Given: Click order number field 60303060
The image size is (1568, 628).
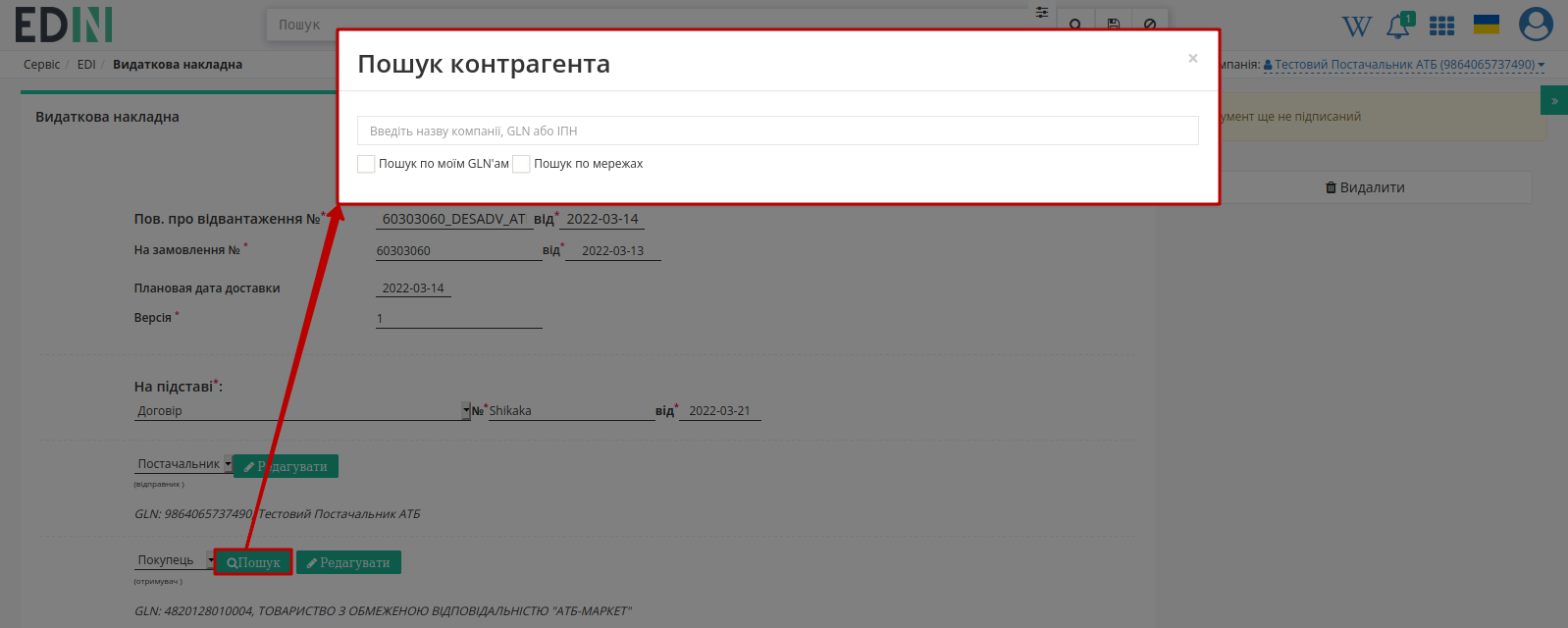Looking at the screenshot, I should [x=458, y=251].
